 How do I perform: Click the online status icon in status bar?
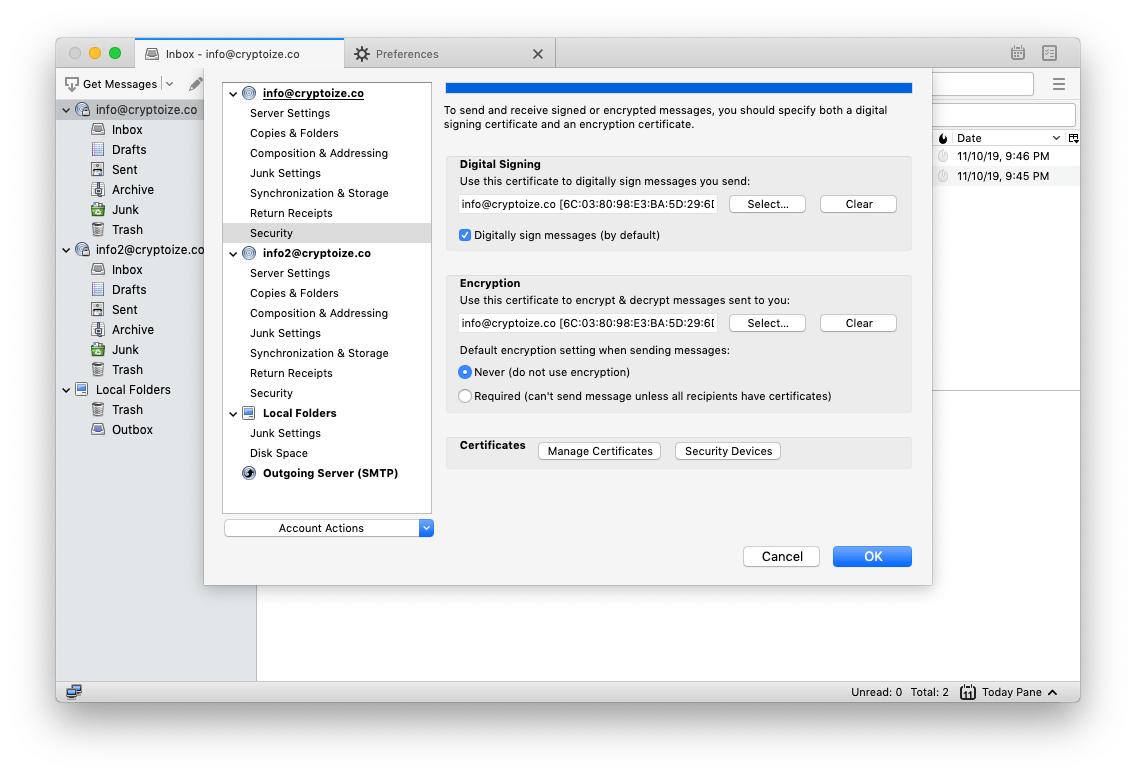tap(74, 692)
